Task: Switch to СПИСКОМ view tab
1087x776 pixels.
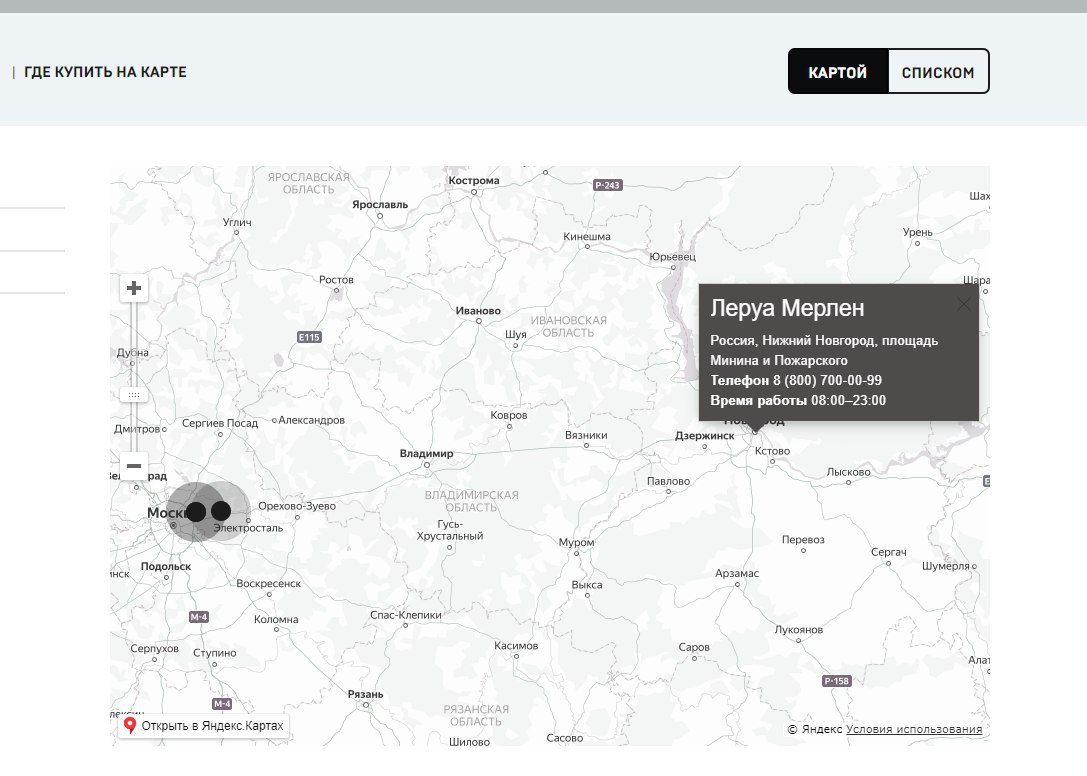Action: pyautogui.click(x=938, y=71)
